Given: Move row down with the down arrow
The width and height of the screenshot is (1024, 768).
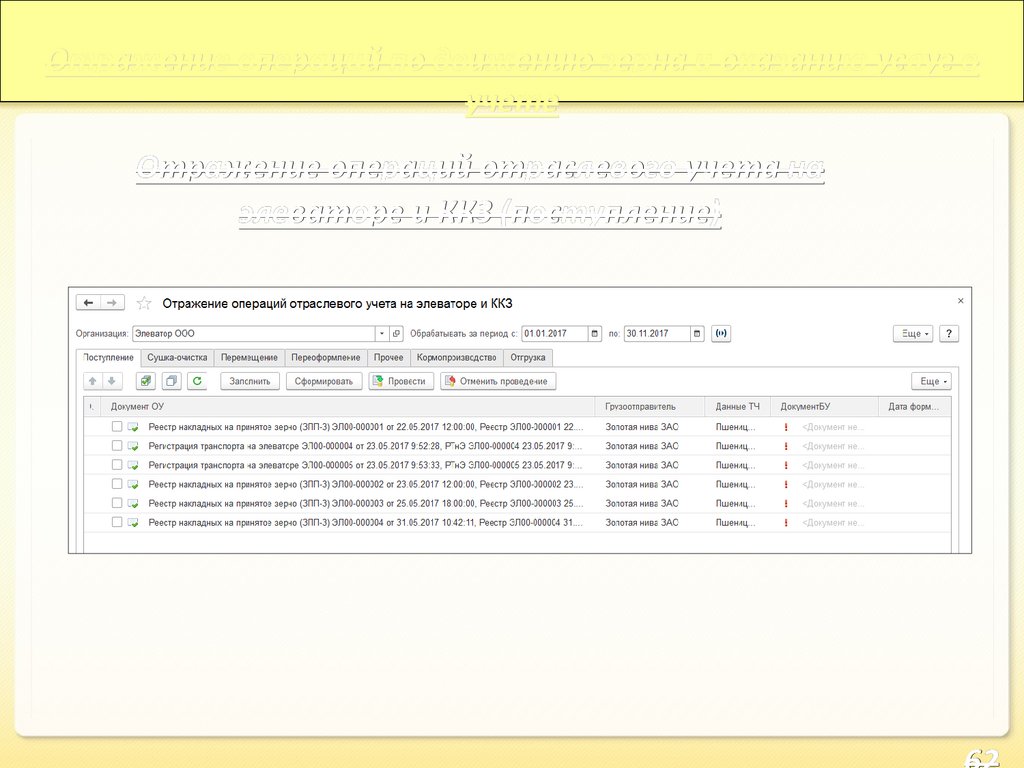Looking at the screenshot, I should tap(112, 381).
